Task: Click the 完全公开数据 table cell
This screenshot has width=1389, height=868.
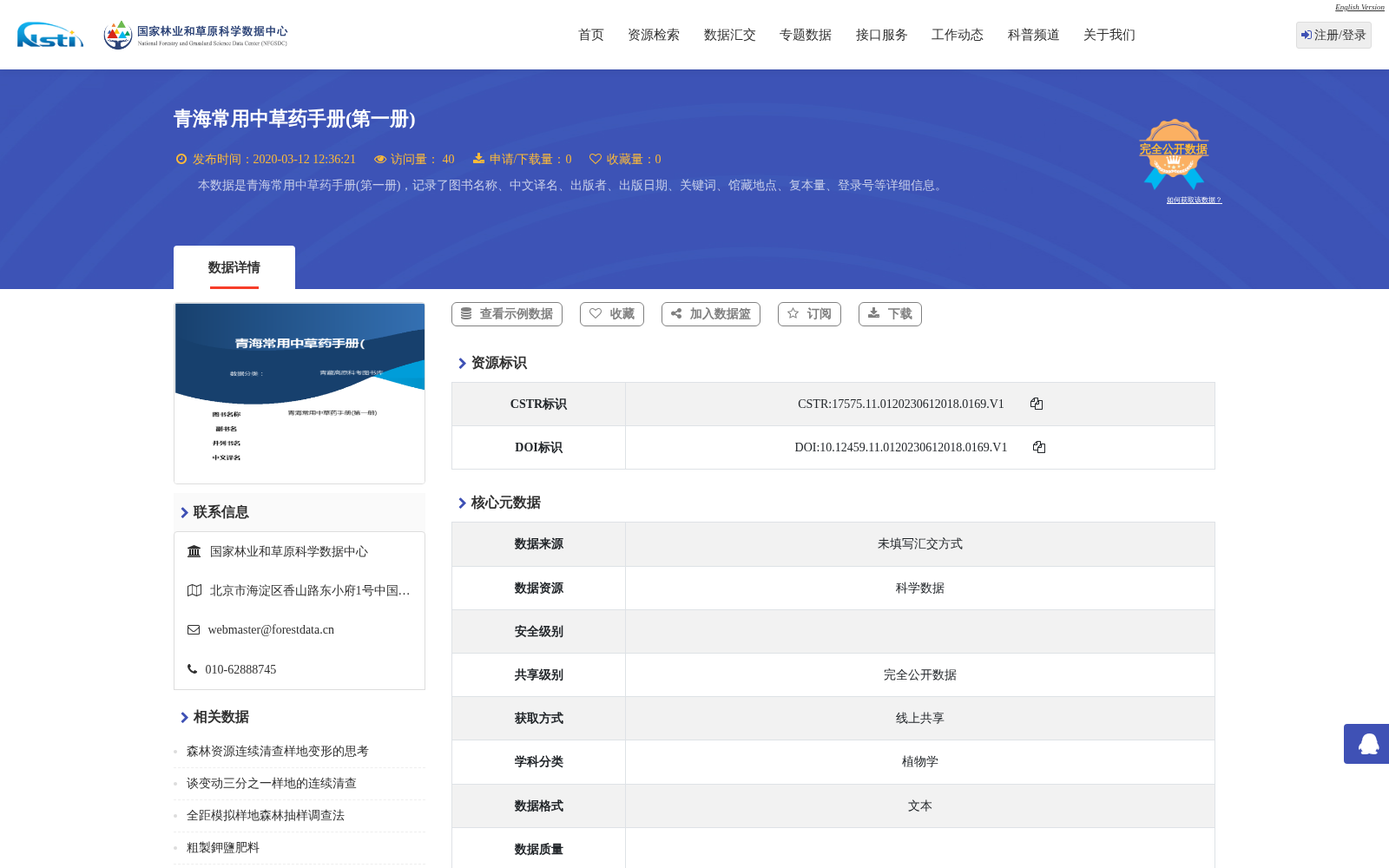Action: [x=920, y=675]
